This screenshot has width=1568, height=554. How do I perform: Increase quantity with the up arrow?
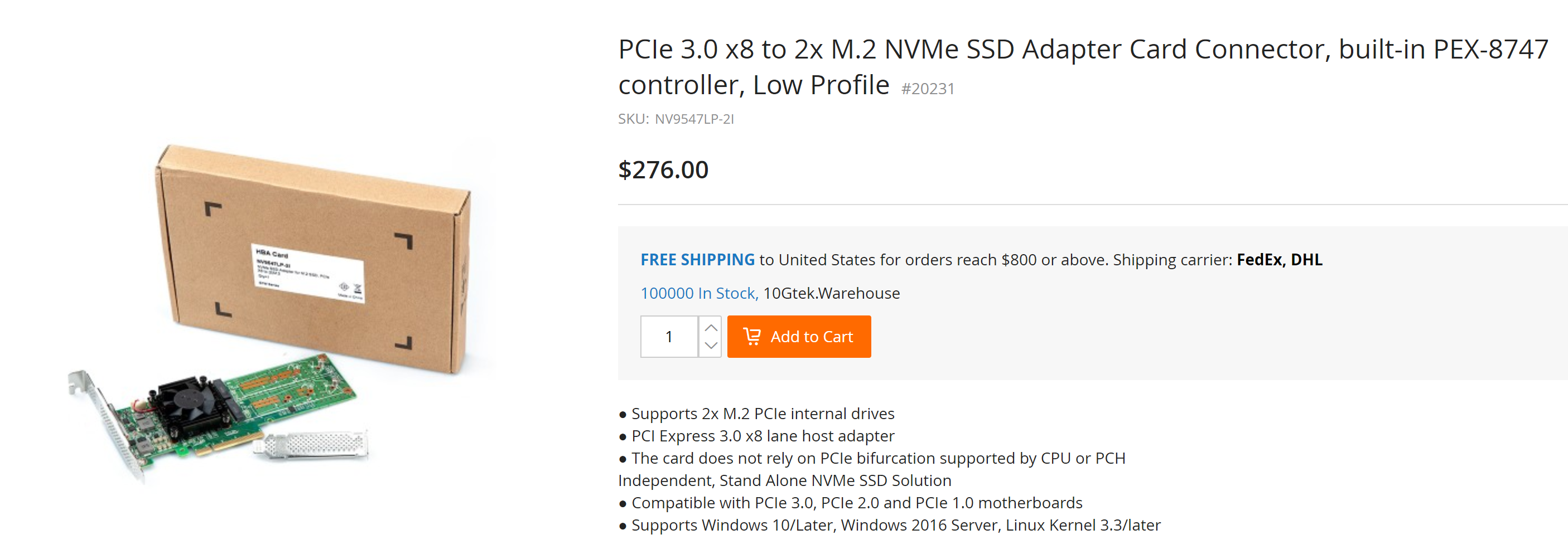click(x=710, y=327)
